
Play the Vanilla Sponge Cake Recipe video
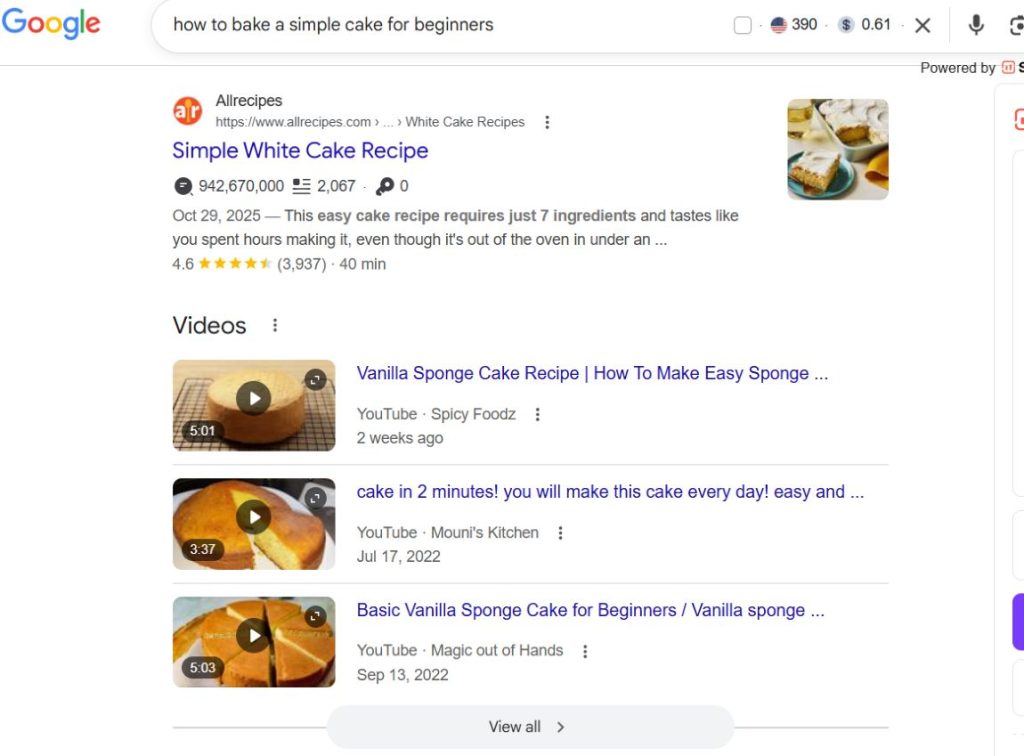click(254, 399)
